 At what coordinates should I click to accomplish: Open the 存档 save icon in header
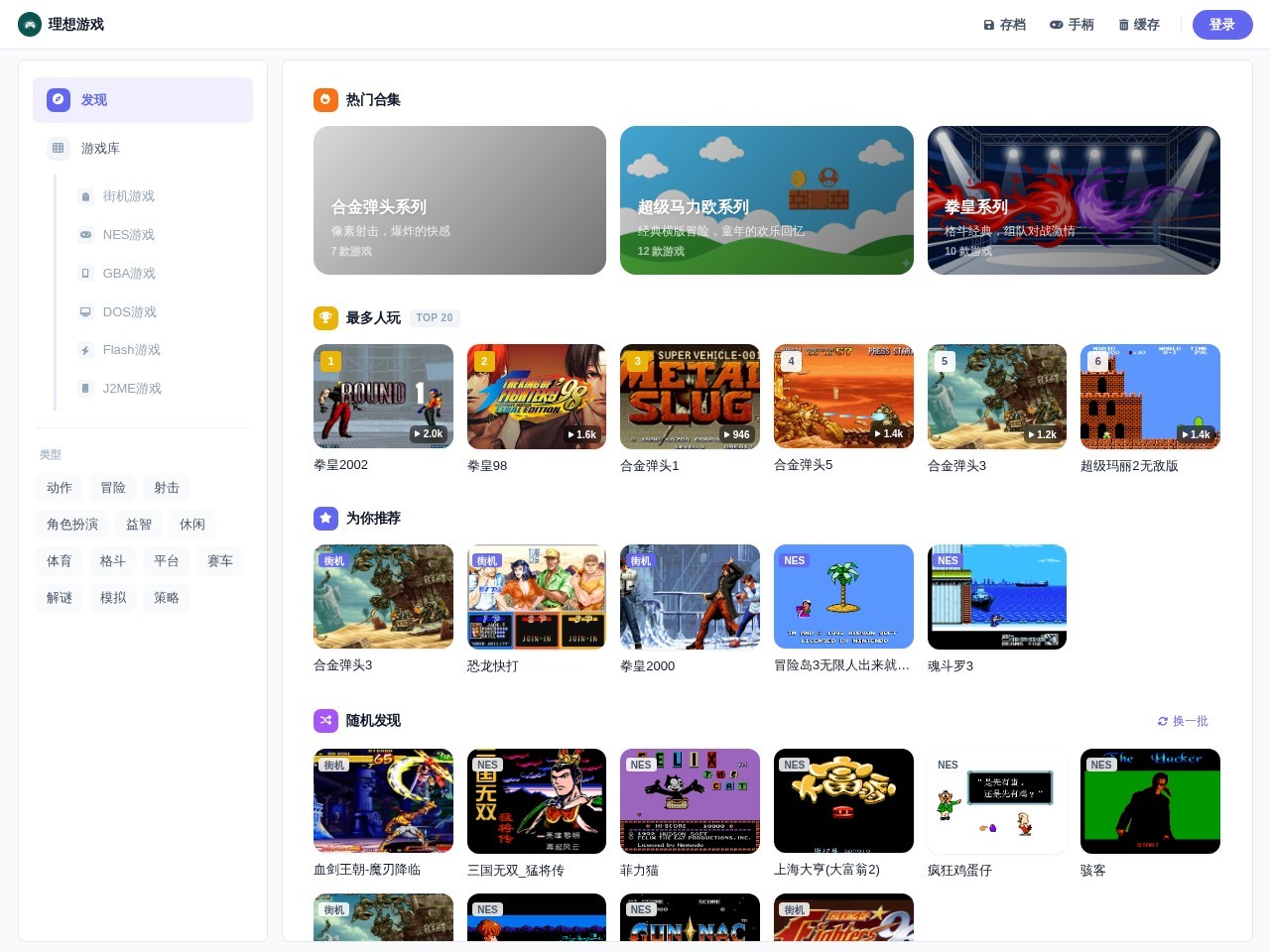pyautogui.click(x=988, y=25)
